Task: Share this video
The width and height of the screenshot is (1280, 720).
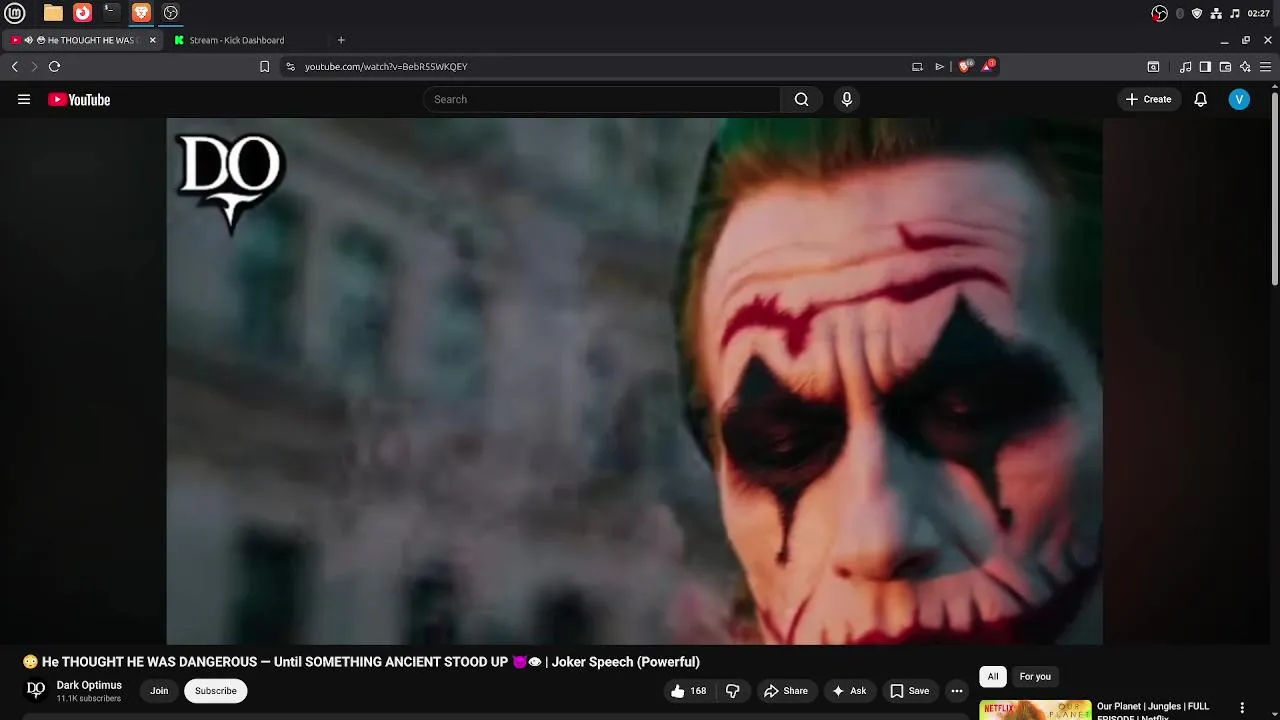Action: [x=786, y=691]
